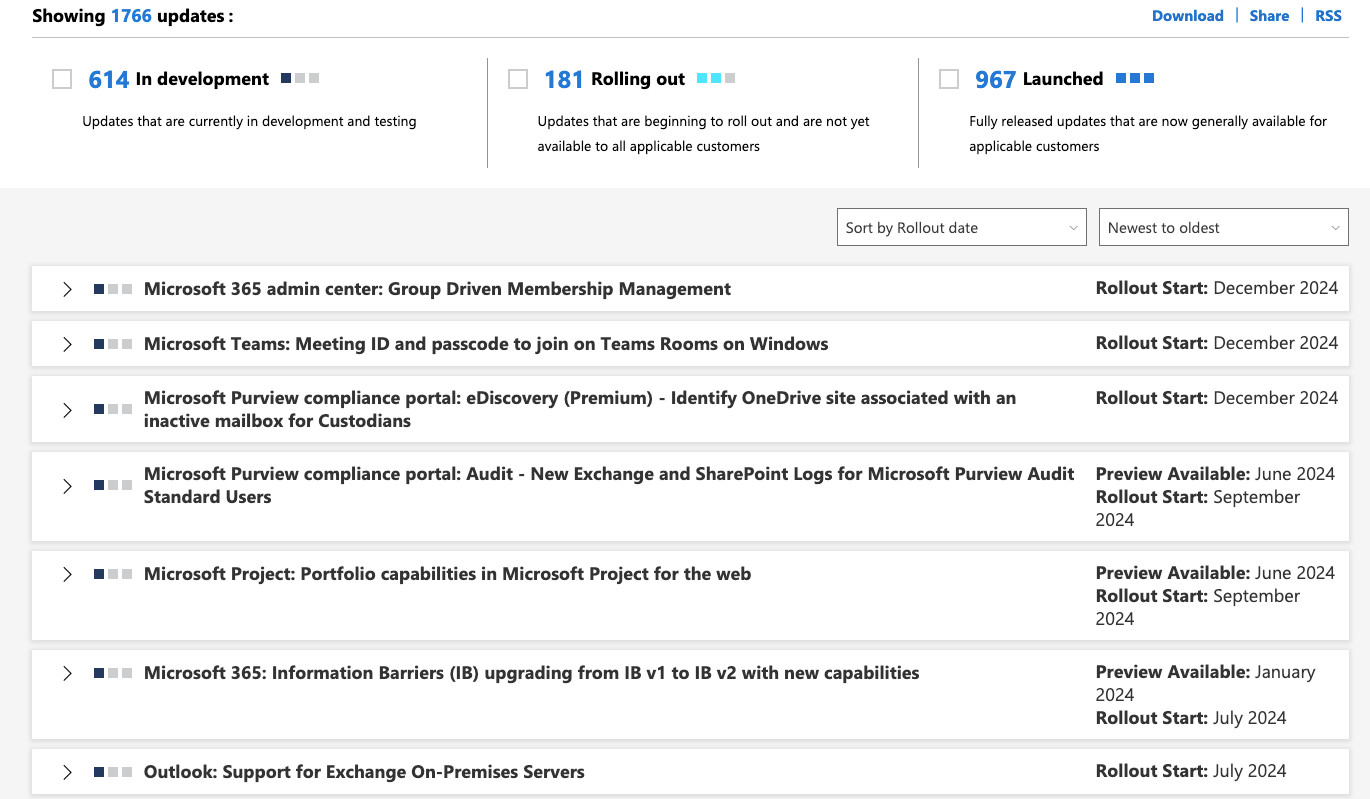Click Preview Available January 2024 for Information Barriers
Screen dimensions: 1370x799
point(1206,683)
